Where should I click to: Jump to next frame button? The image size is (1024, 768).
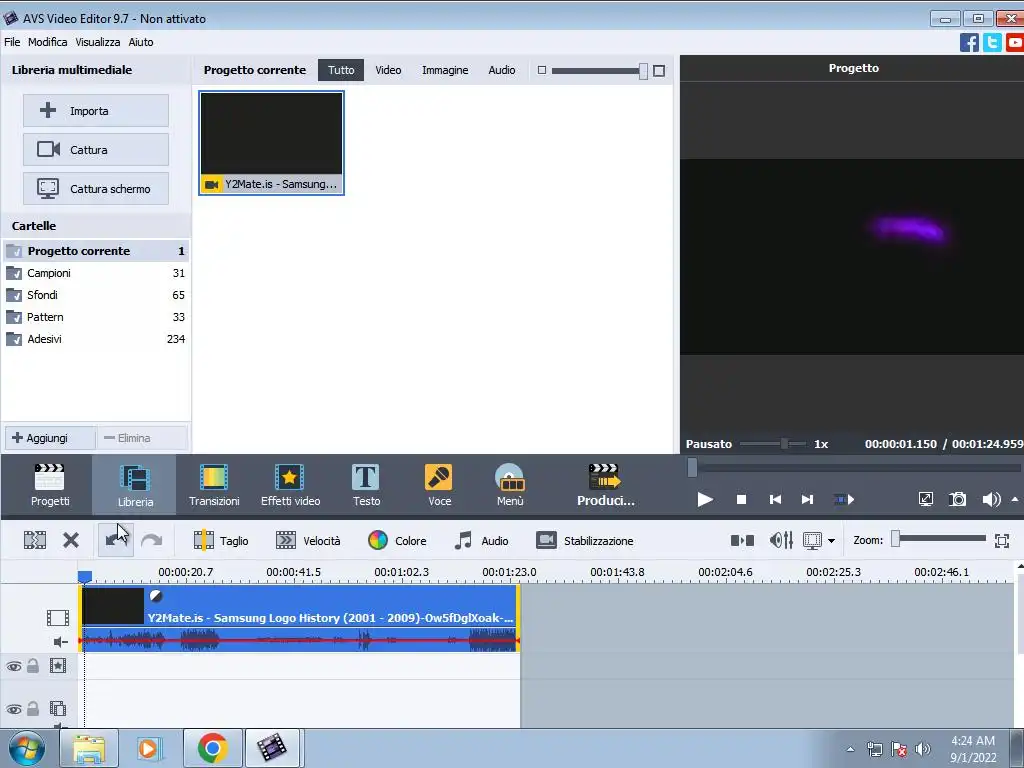tap(807, 500)
